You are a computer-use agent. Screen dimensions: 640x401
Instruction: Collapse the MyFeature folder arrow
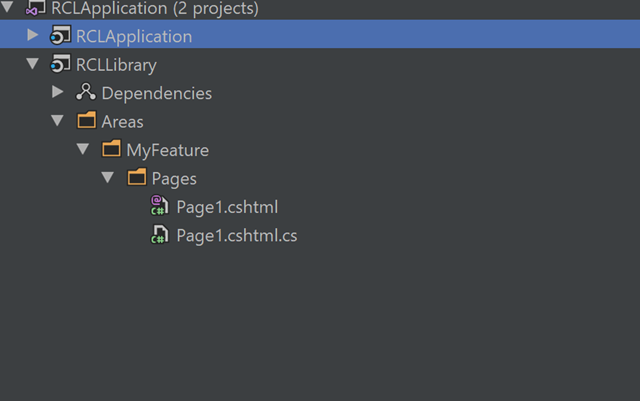click(83, 149)
